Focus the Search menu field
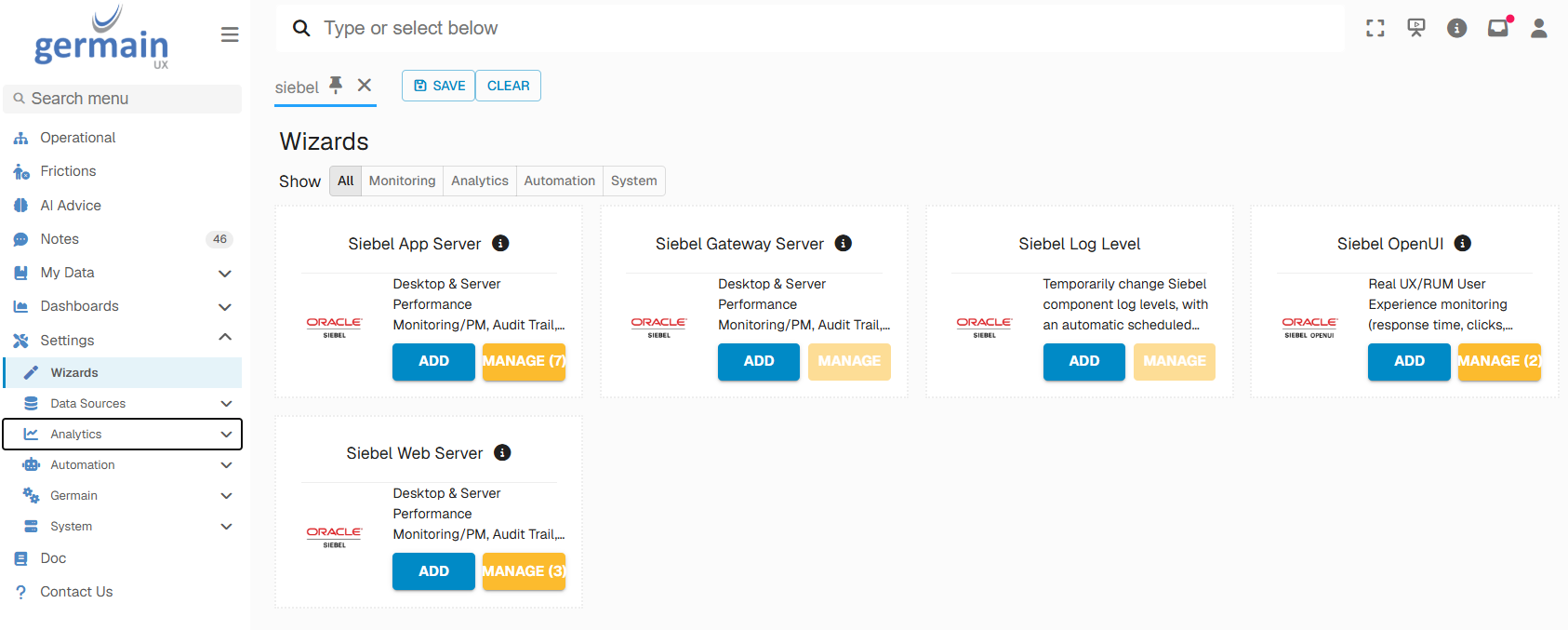Viewport: 1568px width, 630px height. 123,99
